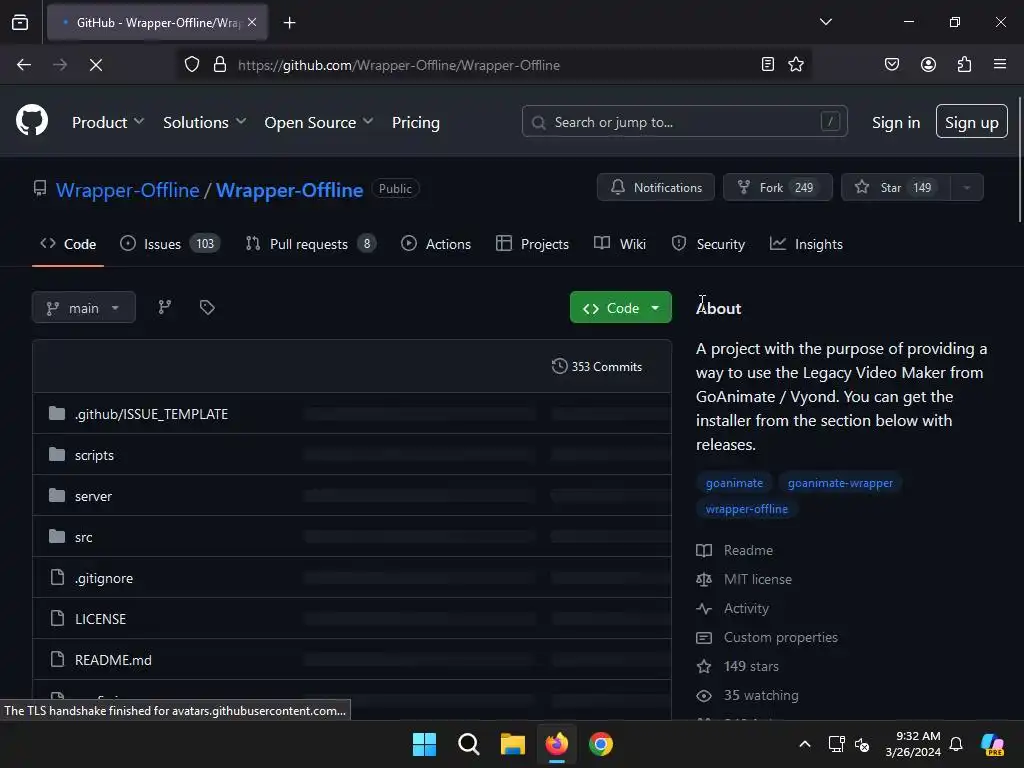This screenshot has height=768, width=1024.
Task: Open the Wiki tab
Action: pyautogui.click(x=620, y=244)
